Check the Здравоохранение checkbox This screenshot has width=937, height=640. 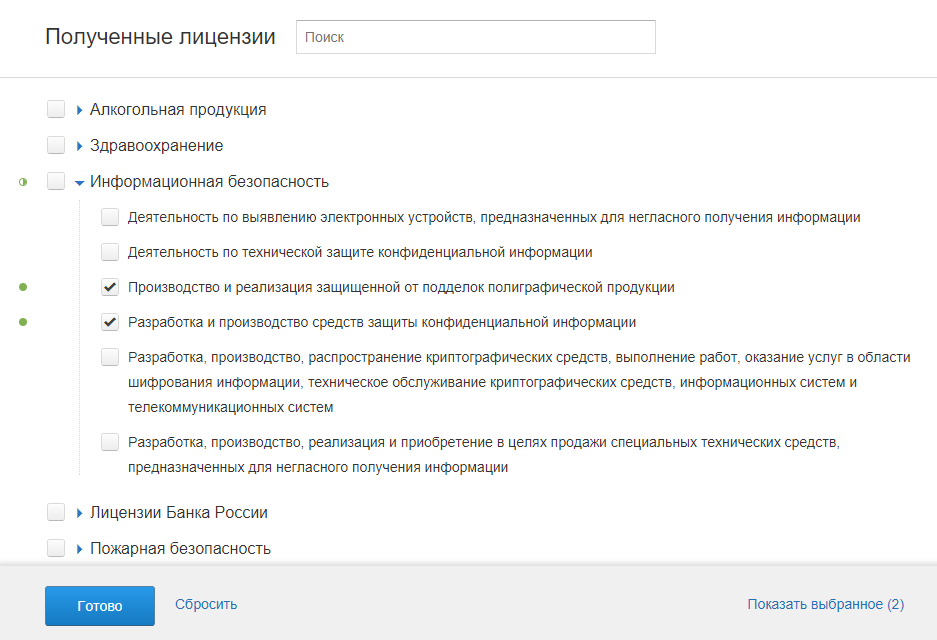[x=56, y=146]
